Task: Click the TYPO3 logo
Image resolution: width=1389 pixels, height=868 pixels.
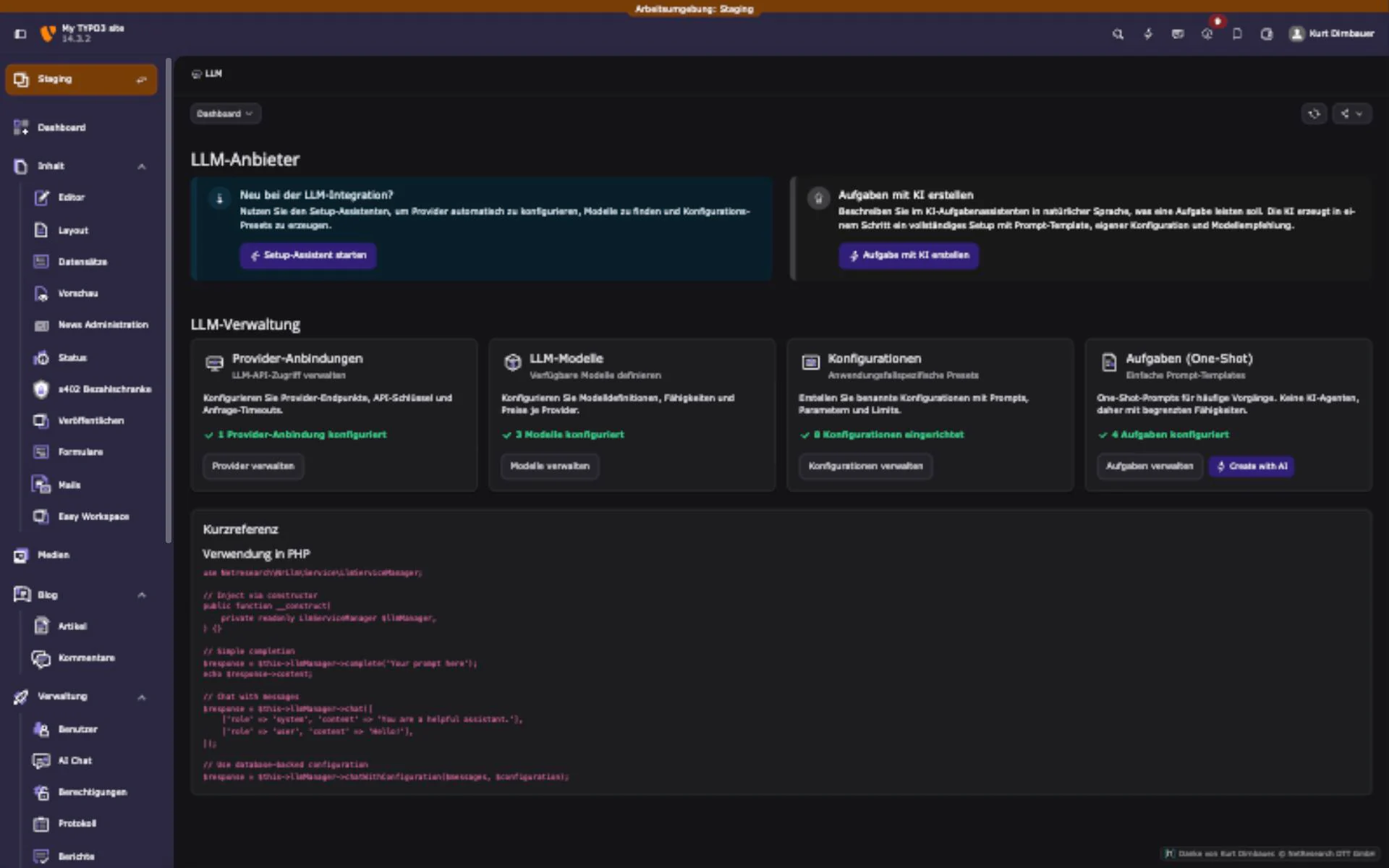Action: click(x=48, y=33)
